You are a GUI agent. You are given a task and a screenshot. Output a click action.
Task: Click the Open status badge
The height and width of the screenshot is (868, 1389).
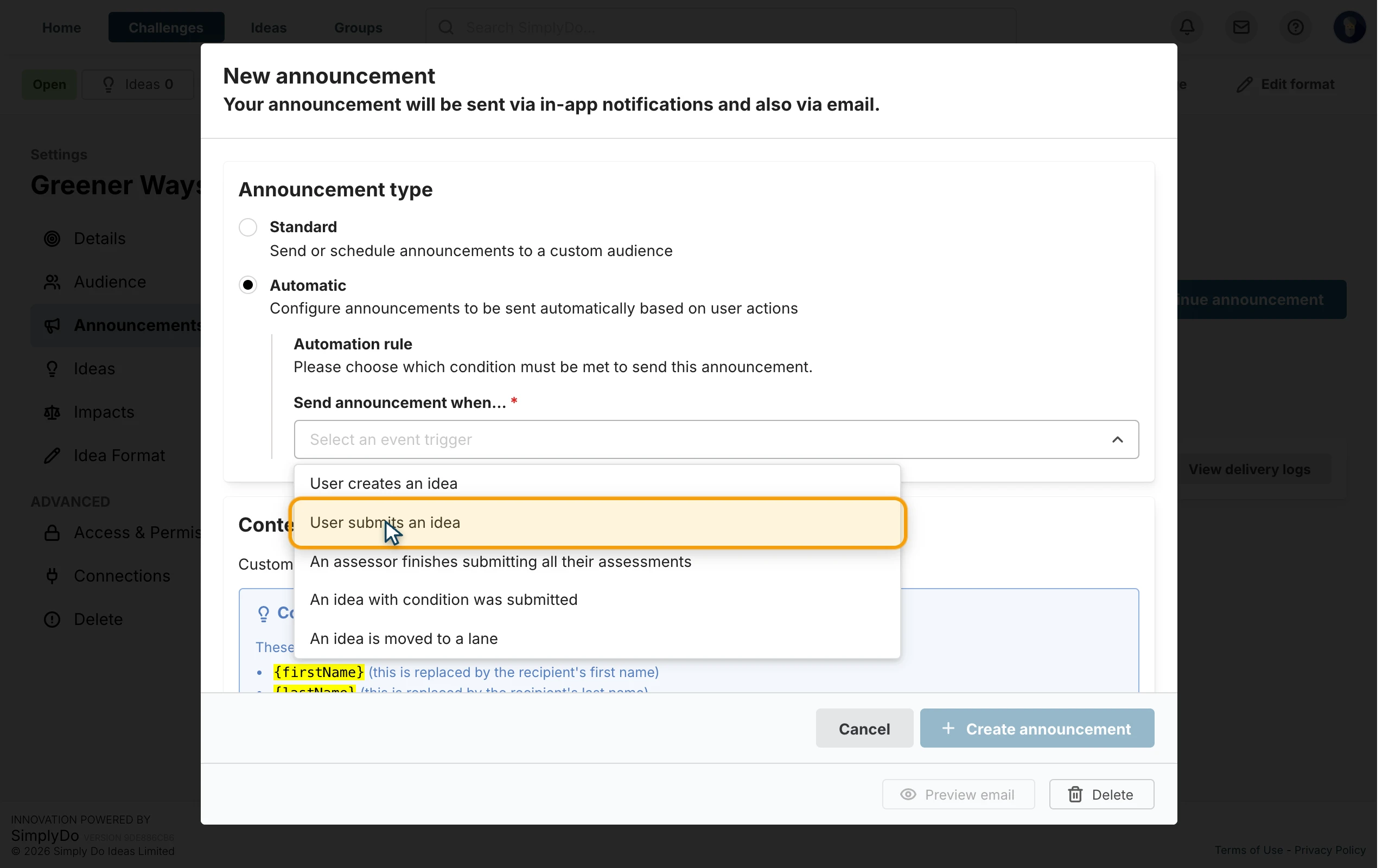[49, 85]
